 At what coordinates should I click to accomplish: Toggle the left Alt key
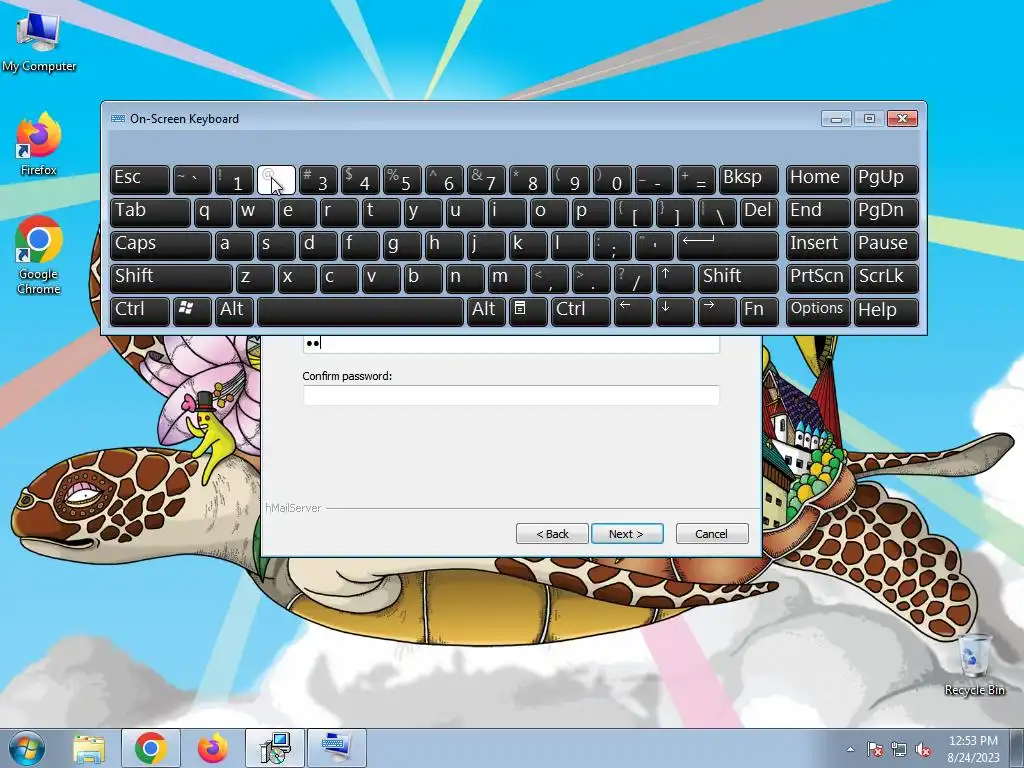click(234, 311)
